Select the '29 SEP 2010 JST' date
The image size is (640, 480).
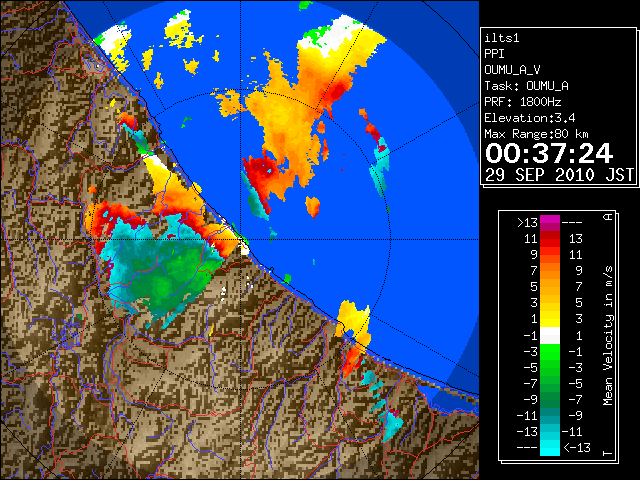pos(559,175)
